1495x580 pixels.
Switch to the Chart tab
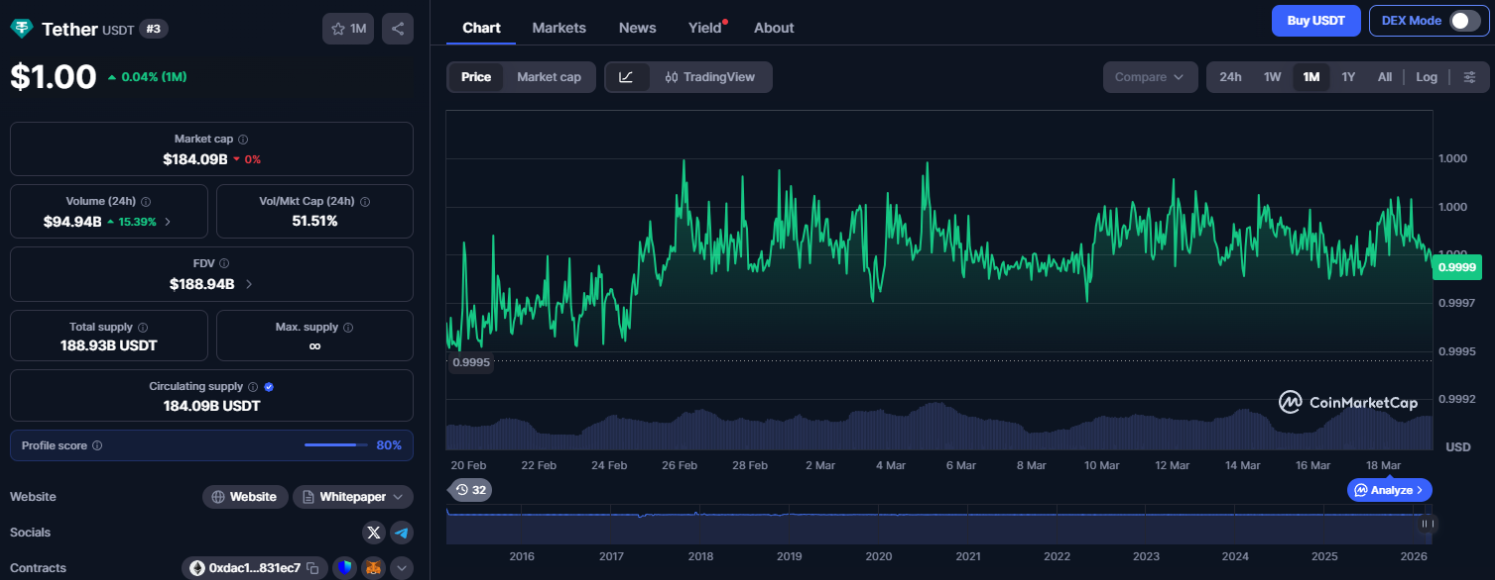(x=481, y=28)
